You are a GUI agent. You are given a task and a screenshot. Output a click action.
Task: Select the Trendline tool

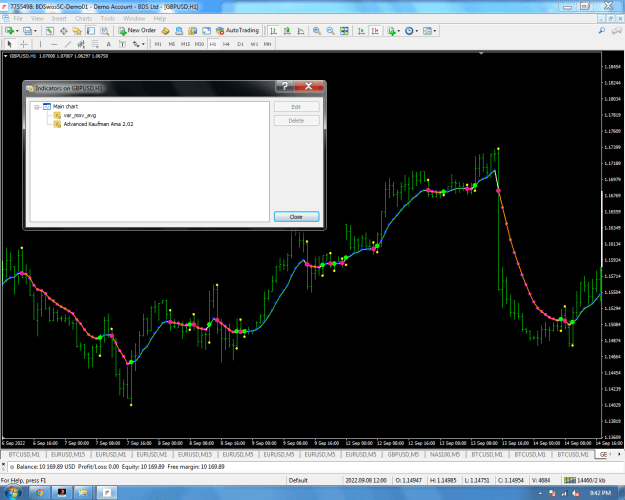pyautogui.click(x=68, y=44)
